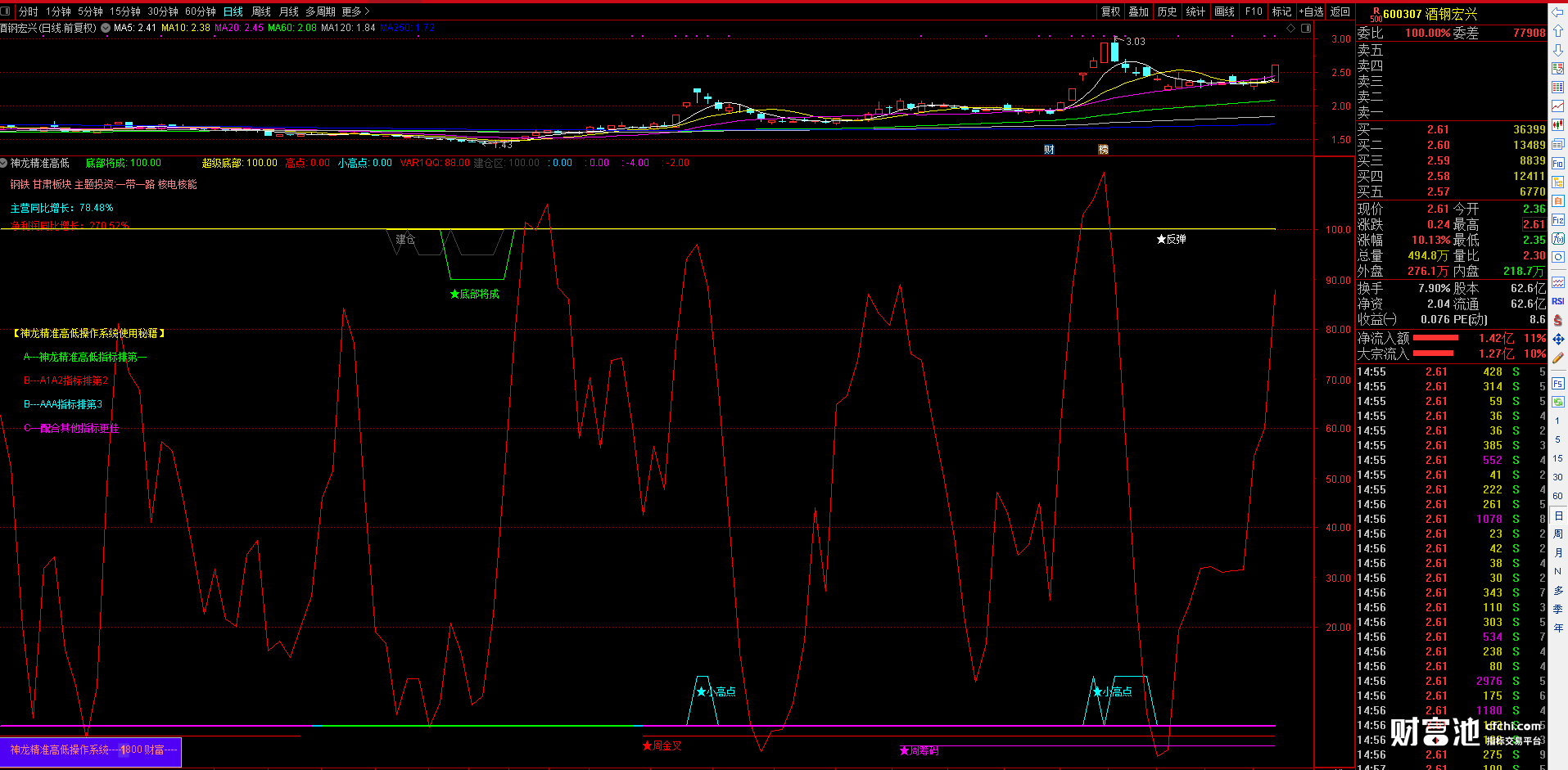Open the yellow tree structure icon
Screen dimensions: 1568x770
(x=1557, y=182)
